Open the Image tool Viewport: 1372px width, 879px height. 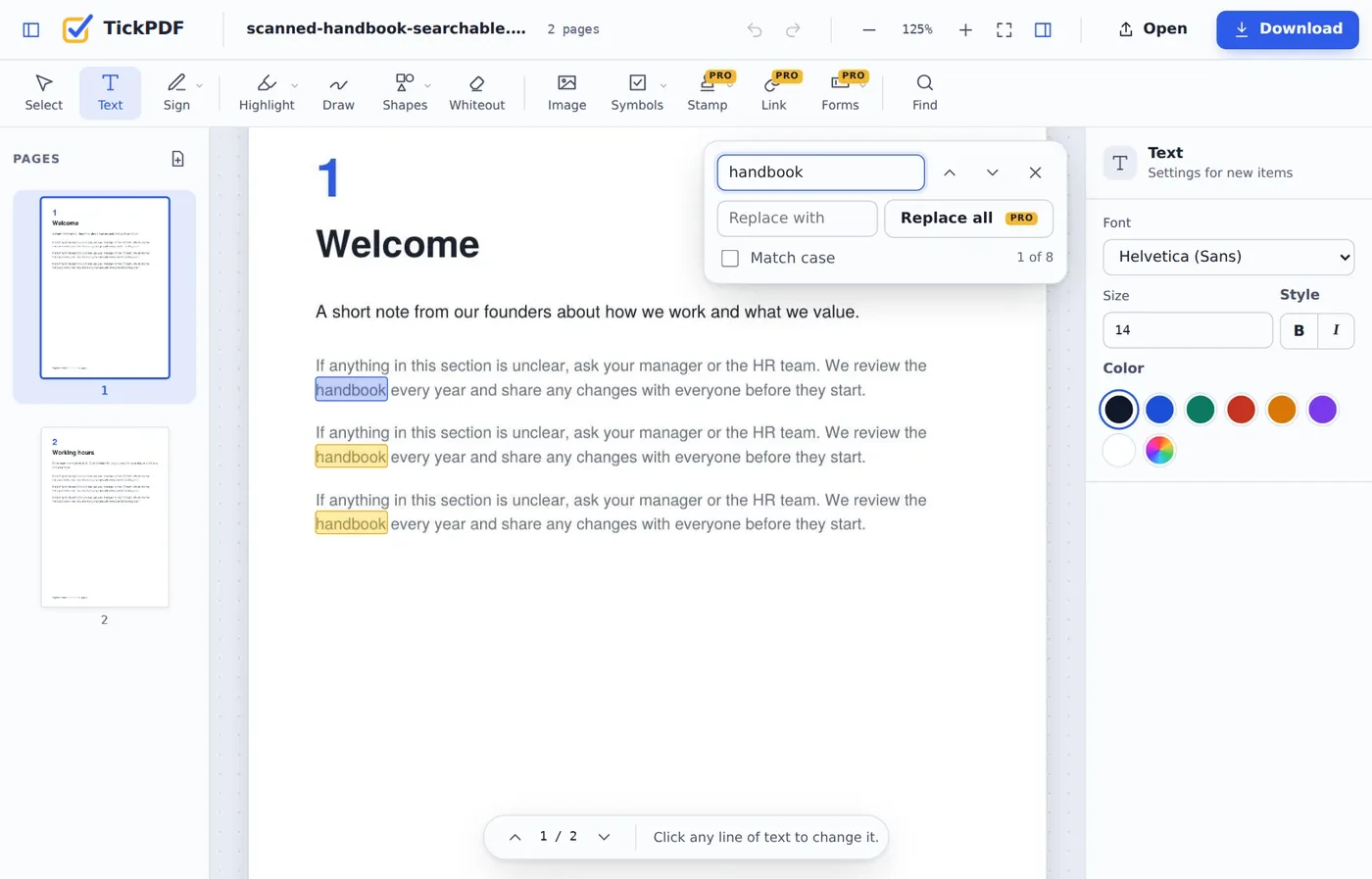click(566, 93)
